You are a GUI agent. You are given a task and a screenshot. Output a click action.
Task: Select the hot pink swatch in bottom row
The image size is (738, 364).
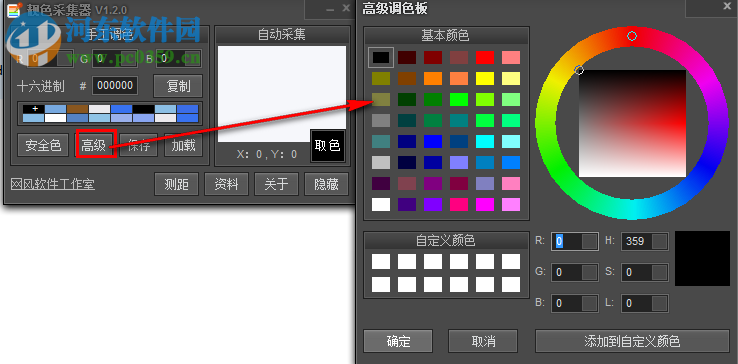pos(459,204)
